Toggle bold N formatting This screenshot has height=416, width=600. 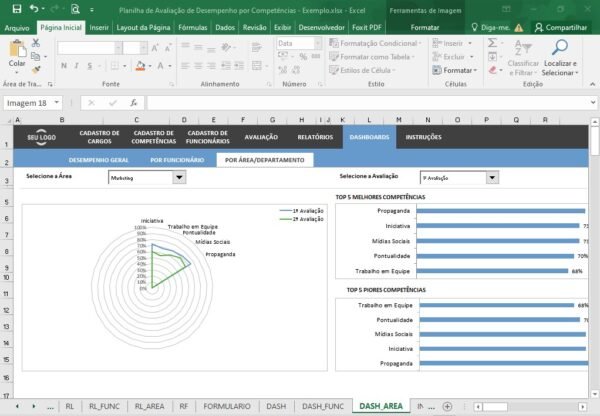[64, 66]
